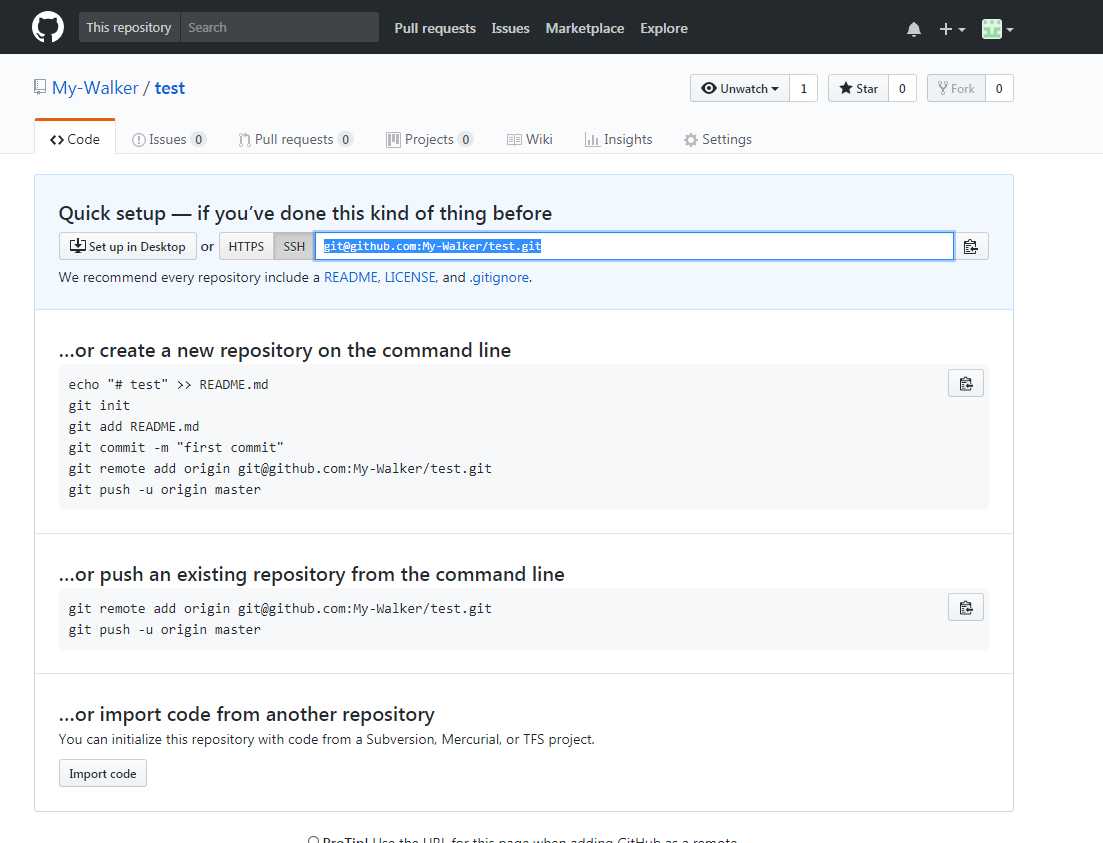
Task: Copy the SSH clone URL to clipboard
Action: (x=971, y=246)
